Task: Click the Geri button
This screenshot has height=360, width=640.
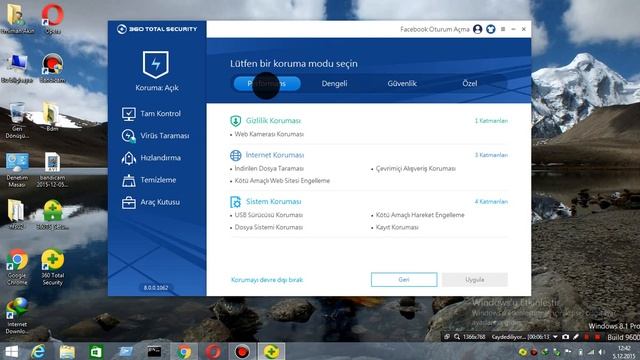Action: coord(404,280)
